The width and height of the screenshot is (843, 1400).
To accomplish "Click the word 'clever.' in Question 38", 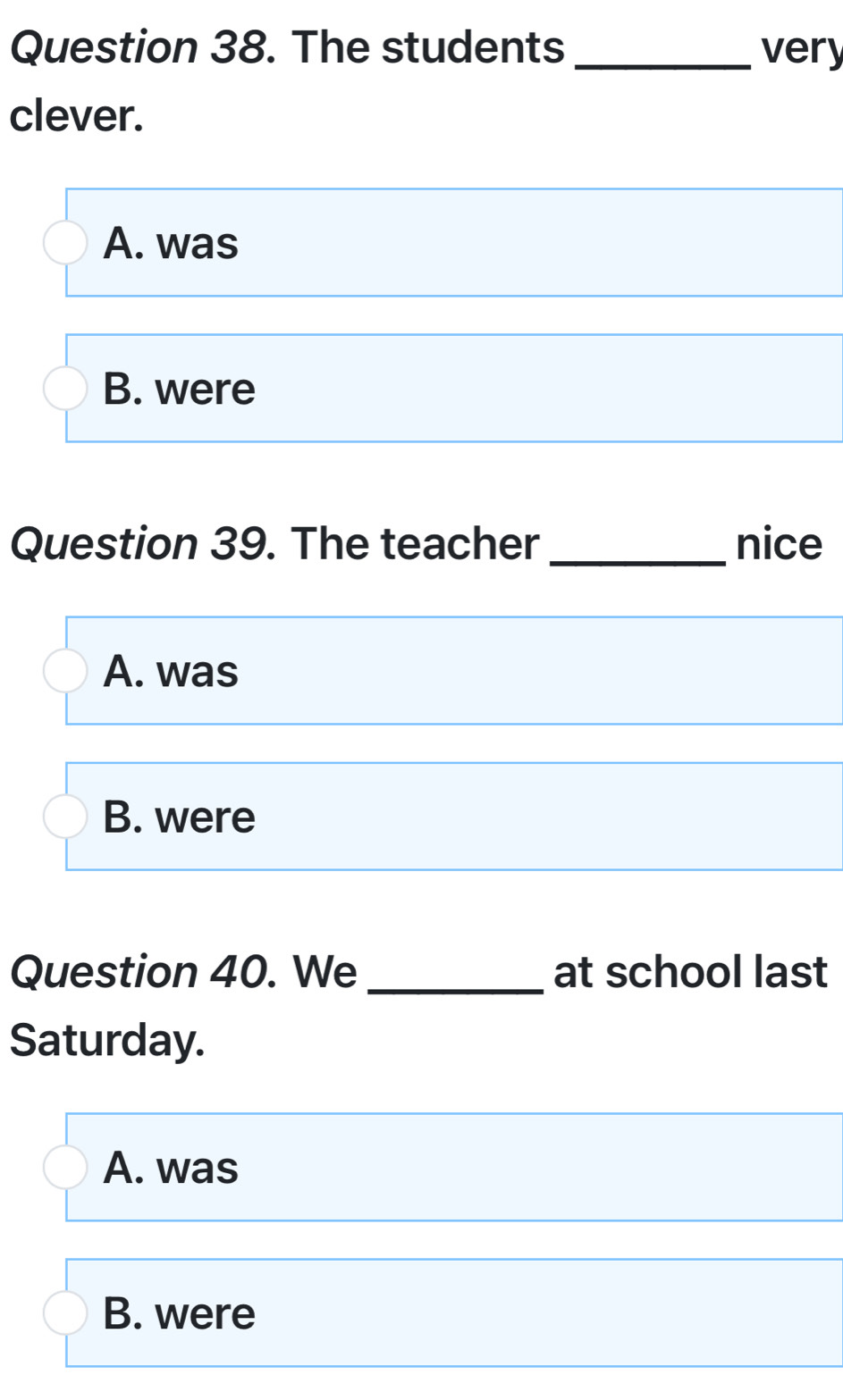I will [x=77, y=116].
